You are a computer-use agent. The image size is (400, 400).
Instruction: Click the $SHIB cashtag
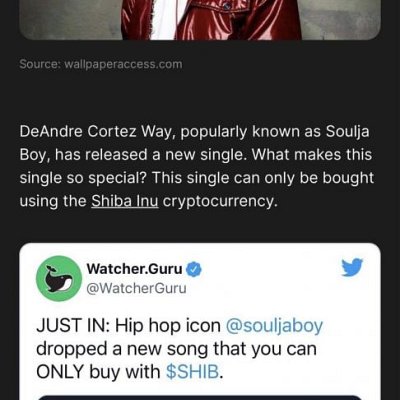pyautogui.click(x=193, y=372)
